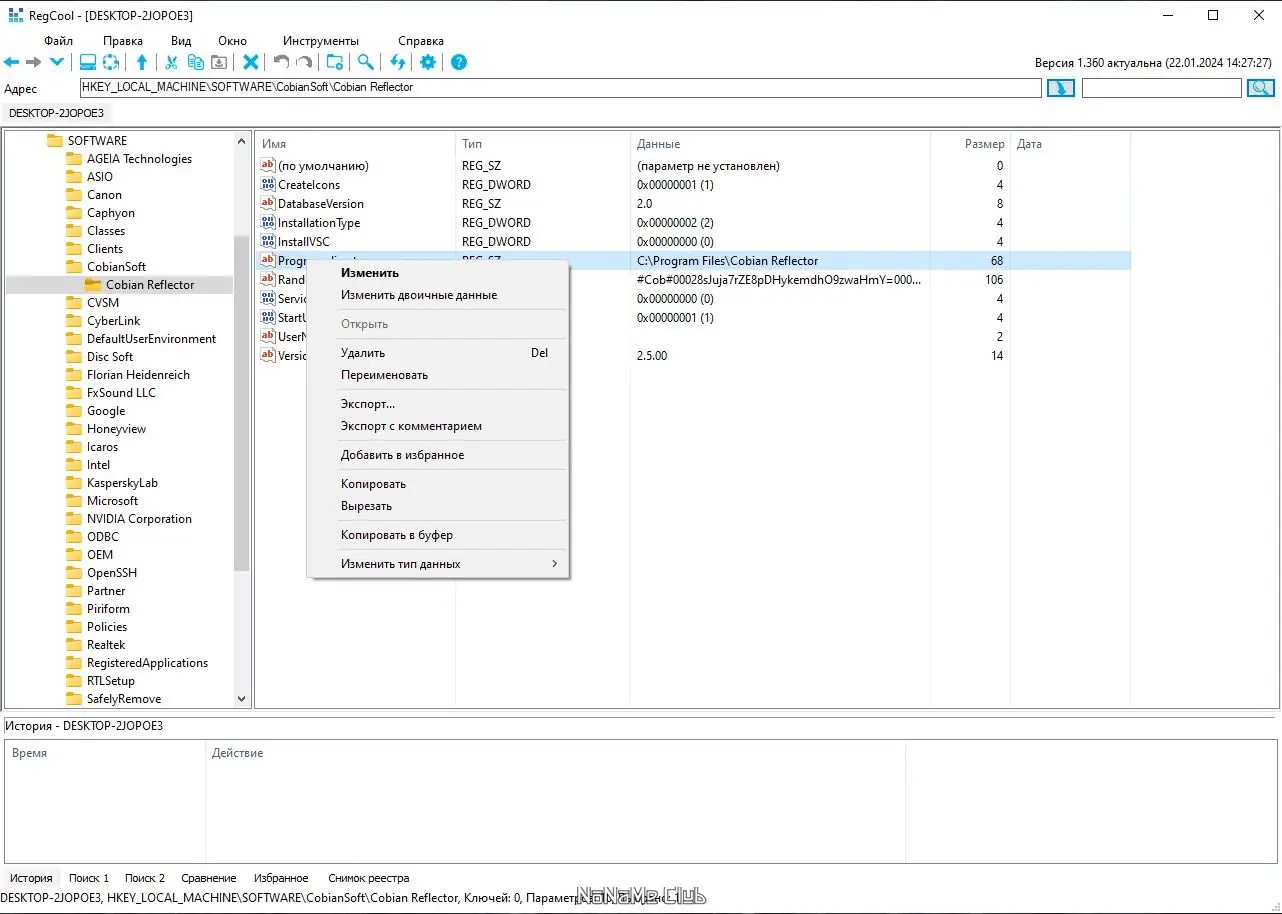Click the scissors (cut) toolbar icon
Screen dimensions: 1282x914
(x=171, y=62)
